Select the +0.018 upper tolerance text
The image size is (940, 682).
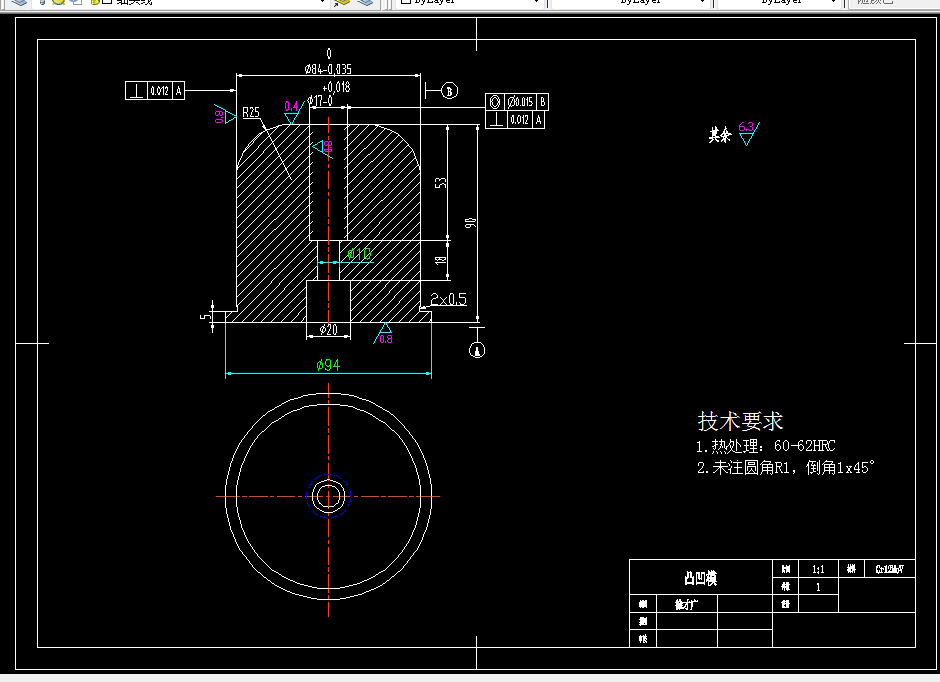336,87
